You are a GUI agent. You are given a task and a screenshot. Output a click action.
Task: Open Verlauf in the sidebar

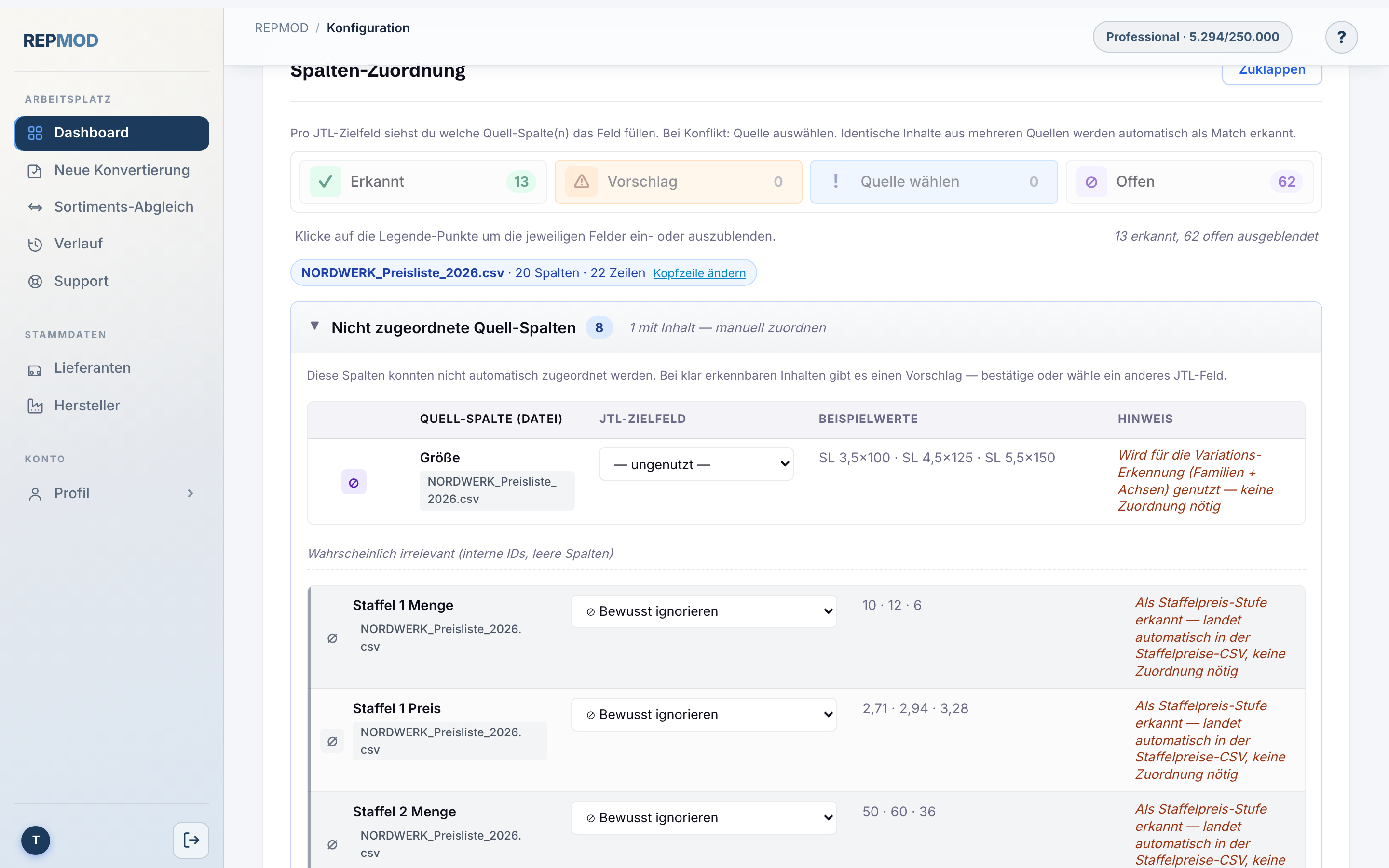(111, 244)
